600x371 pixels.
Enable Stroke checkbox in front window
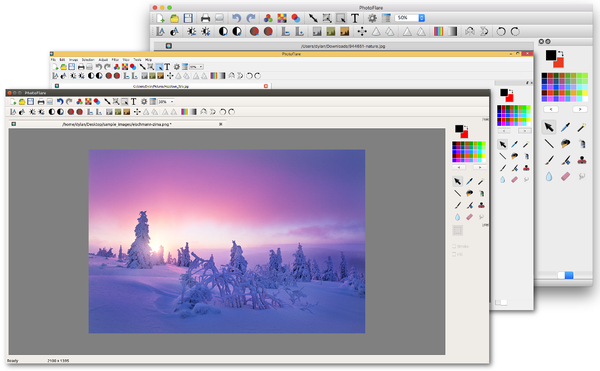(454, 246)
